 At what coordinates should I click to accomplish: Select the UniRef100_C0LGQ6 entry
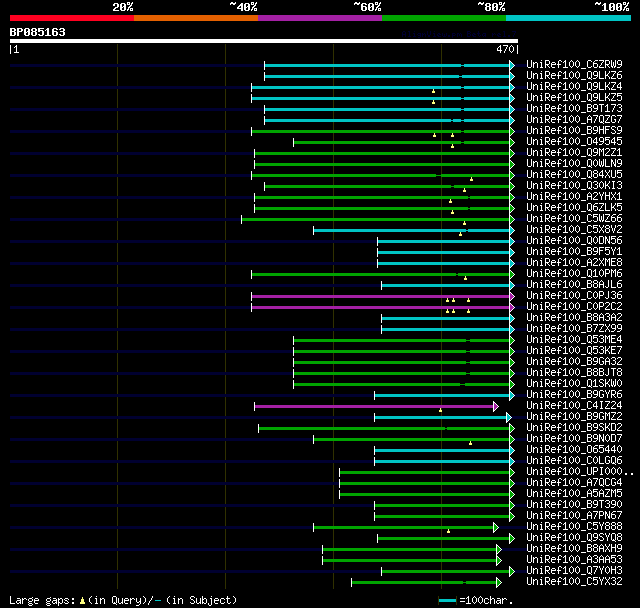574,461
